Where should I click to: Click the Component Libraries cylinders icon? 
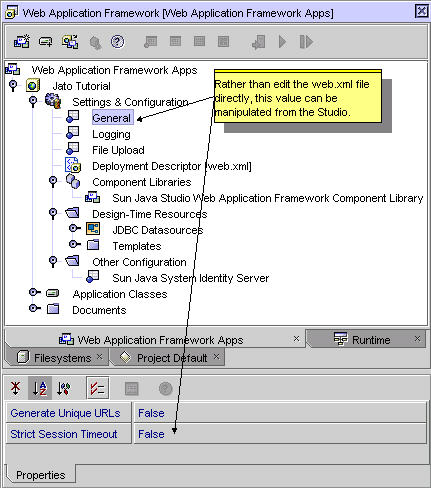coord(73,181)
